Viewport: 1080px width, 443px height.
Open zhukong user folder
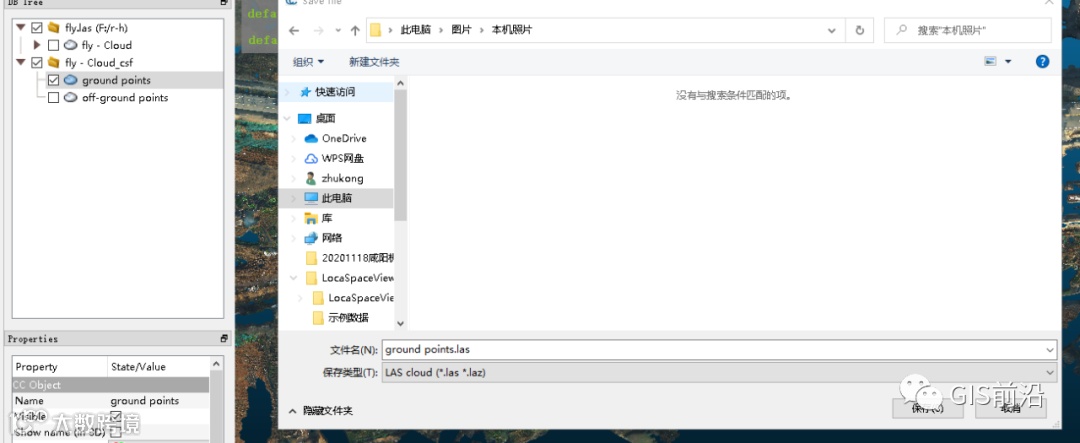tap(342, 178)
